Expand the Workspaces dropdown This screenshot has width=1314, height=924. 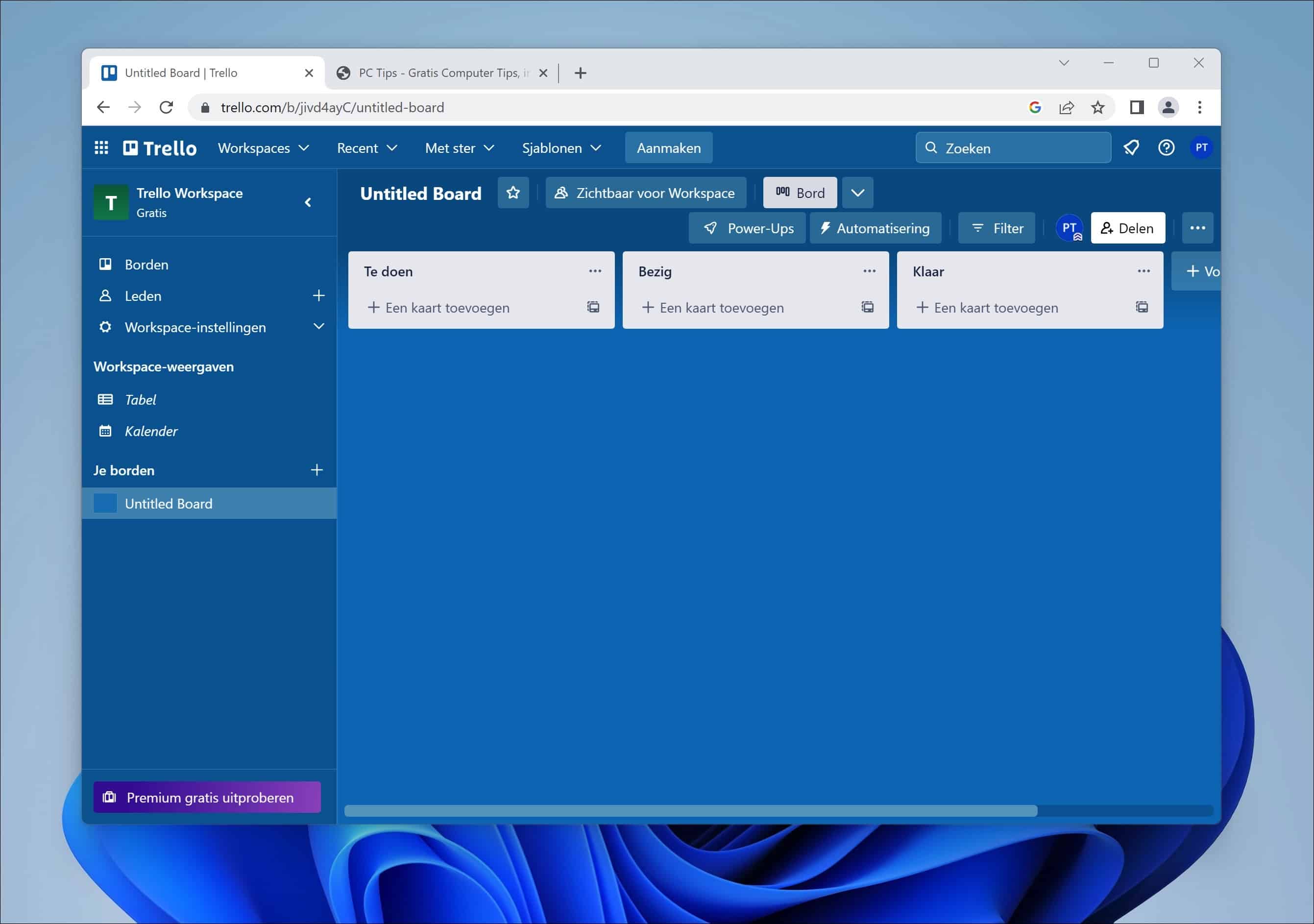263,147
